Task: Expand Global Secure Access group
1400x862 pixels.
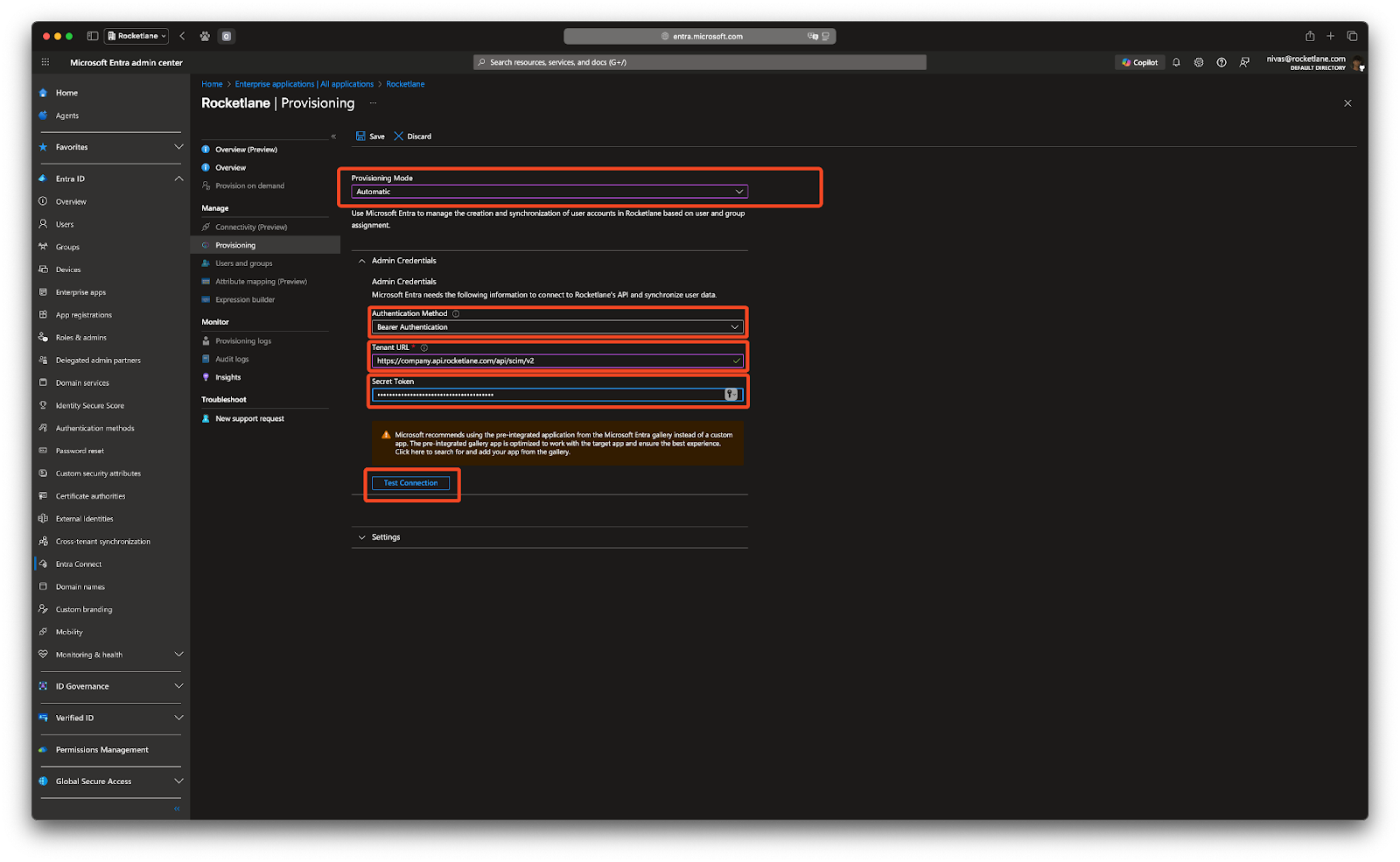Action: click(178, 781)
